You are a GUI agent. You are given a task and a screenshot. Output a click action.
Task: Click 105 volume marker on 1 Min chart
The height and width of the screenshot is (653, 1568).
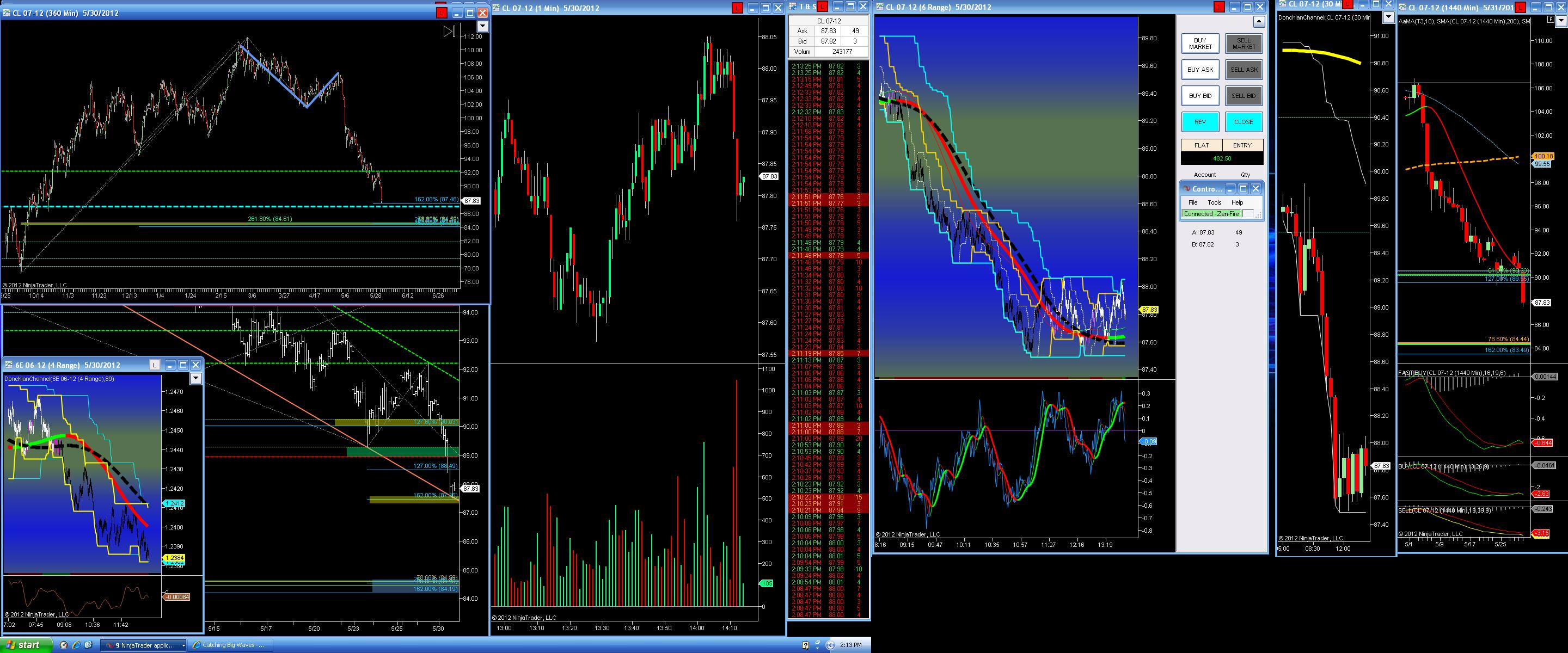tap(767, 584)
